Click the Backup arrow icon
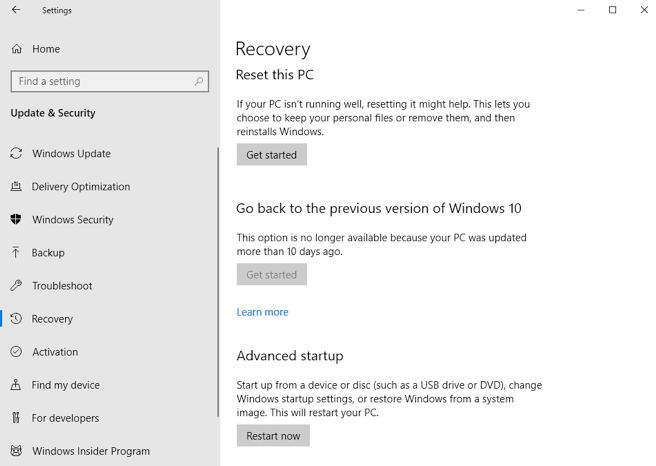This screenshot has height=466, width=656. pyautogui.click(x=16, y=253)
